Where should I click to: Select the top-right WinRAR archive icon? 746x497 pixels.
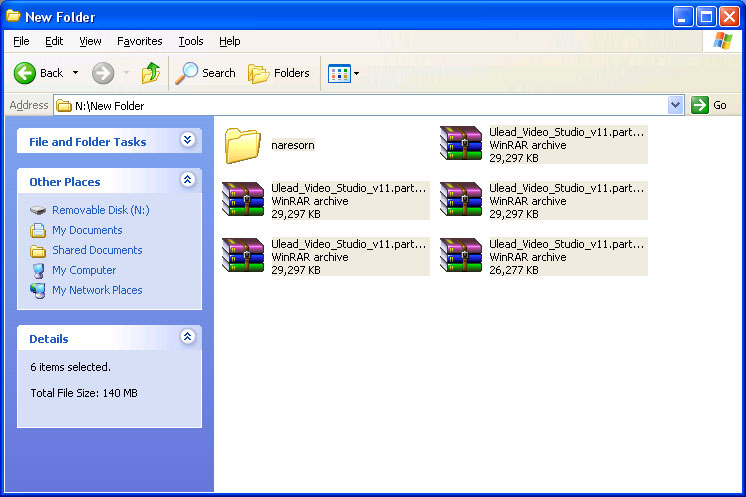point(461,143)
